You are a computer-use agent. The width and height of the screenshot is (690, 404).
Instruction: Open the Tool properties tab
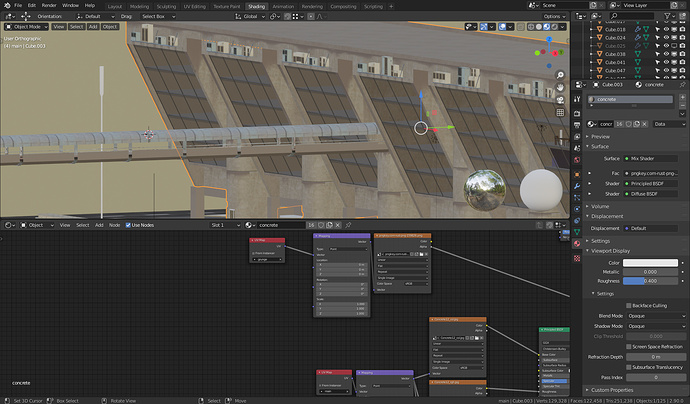tap(577, 99)
